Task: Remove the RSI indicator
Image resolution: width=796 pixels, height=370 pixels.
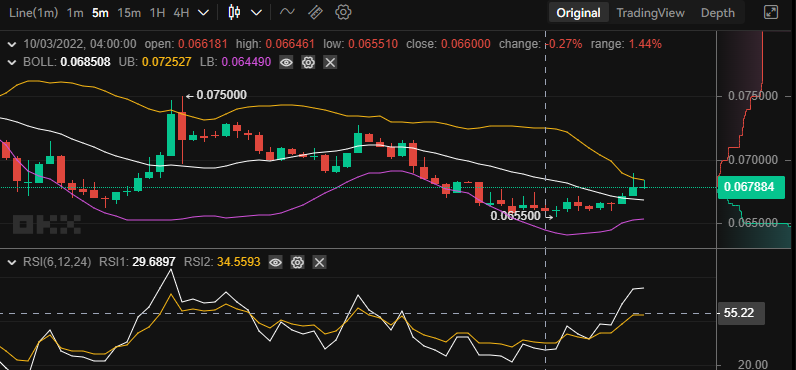Action: (x=319, y=262)
